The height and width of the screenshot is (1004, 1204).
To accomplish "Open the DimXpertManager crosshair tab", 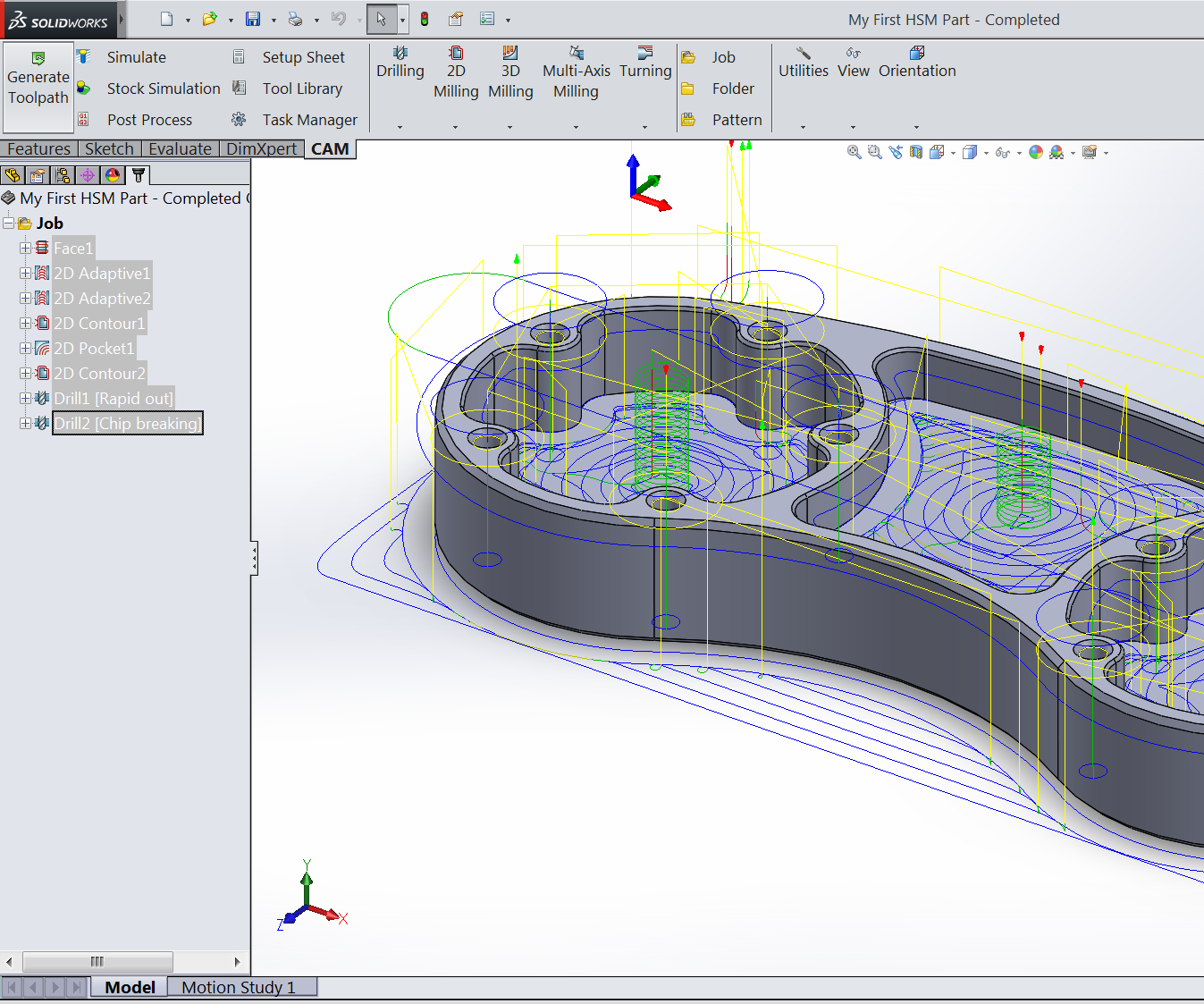I will tap(87, 175).
